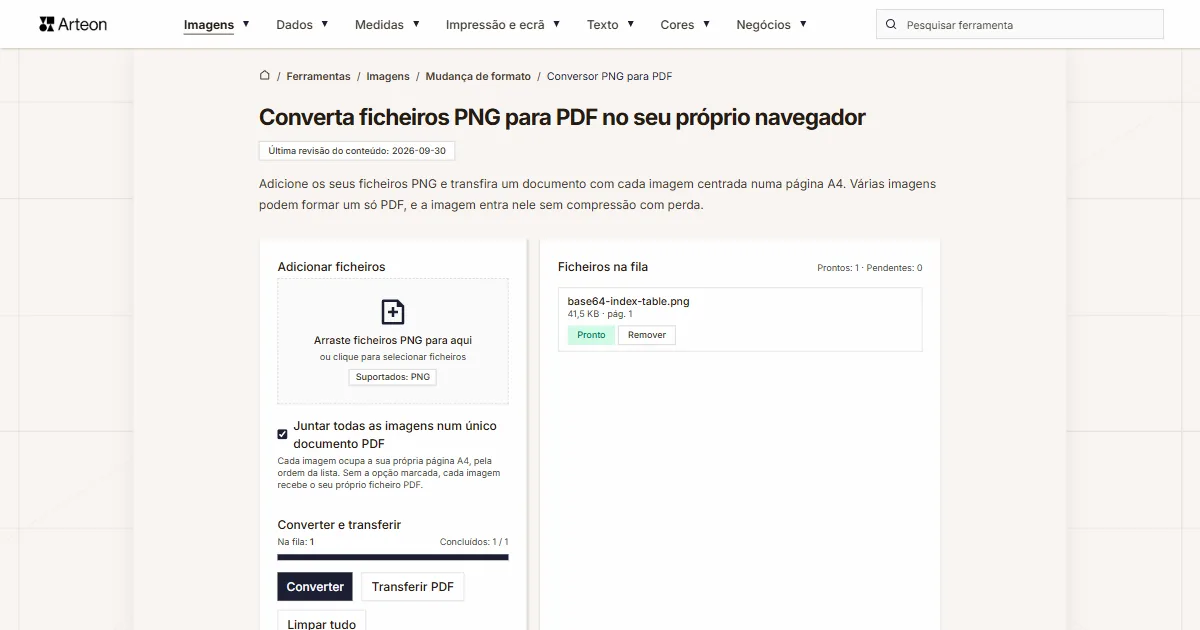Open the Medidas menu label
This screenshot has height=630, width=1200.
pyautogui.click(x=379, y=25)
